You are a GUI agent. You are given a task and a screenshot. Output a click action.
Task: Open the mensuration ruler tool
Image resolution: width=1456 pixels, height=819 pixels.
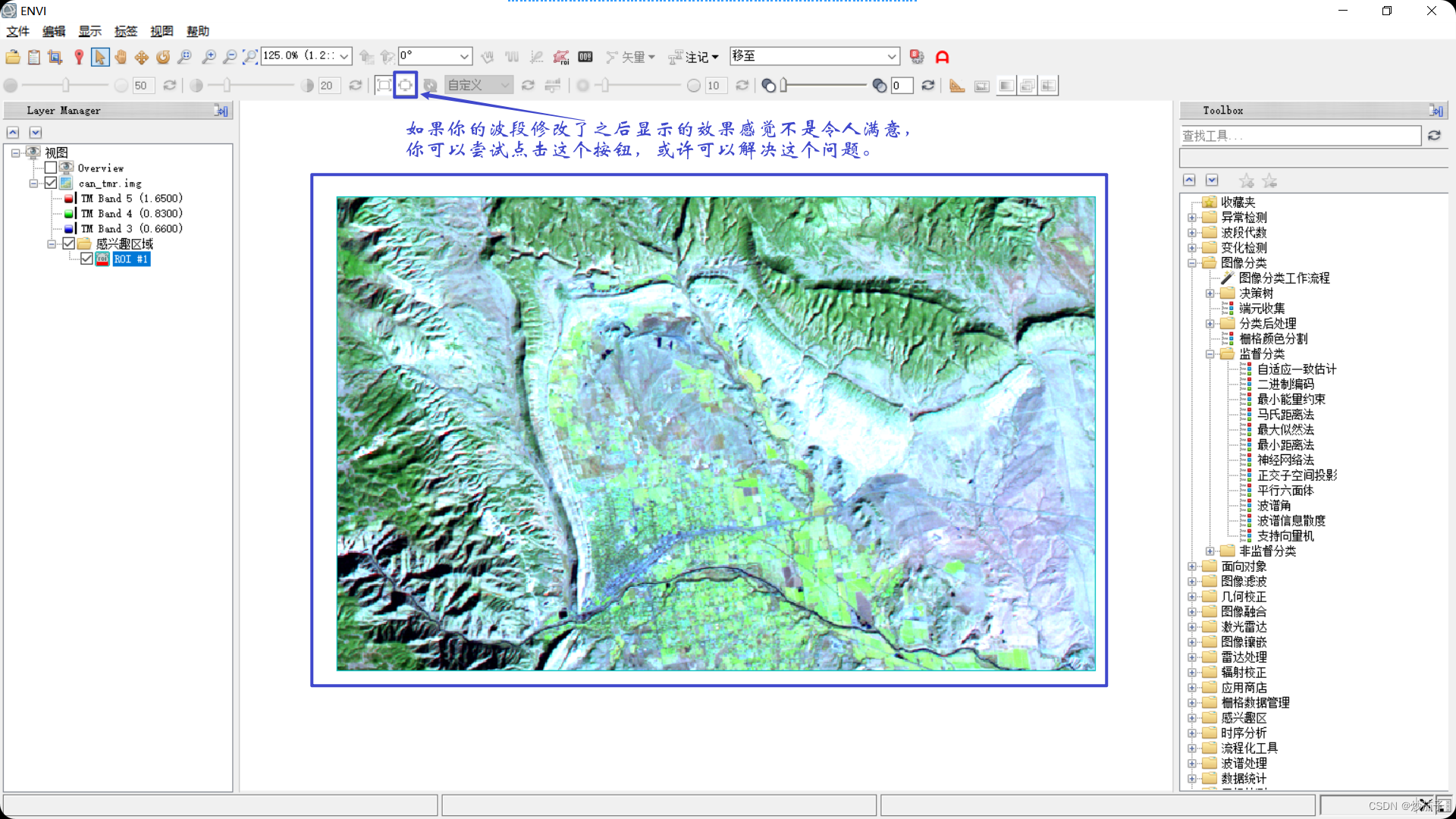point(957,85)
